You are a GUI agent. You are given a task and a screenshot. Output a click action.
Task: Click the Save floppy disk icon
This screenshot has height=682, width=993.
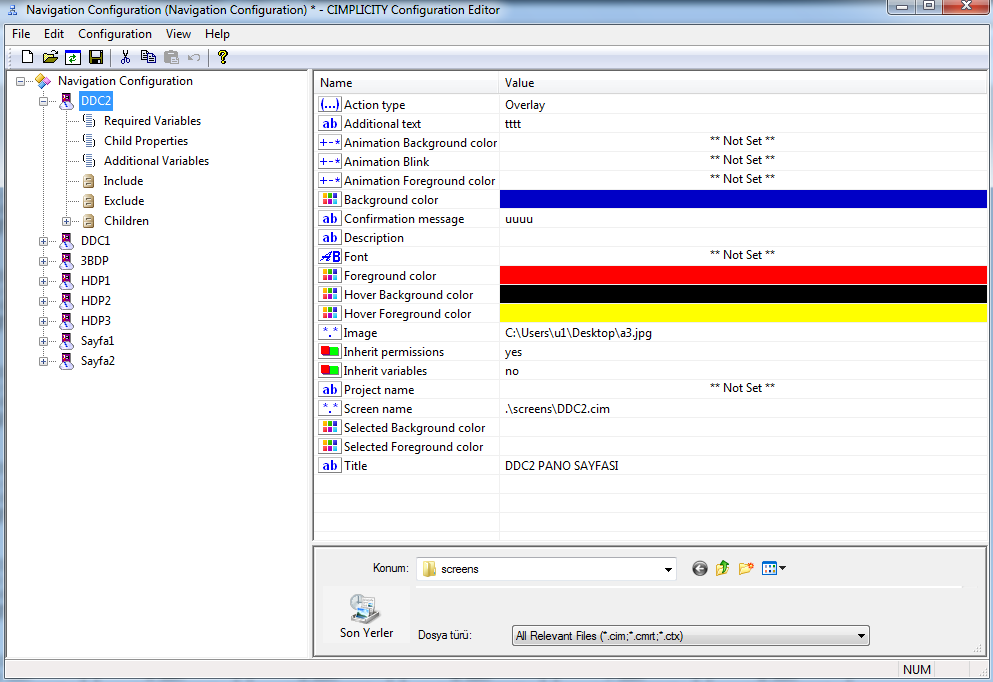coord(96,58)
